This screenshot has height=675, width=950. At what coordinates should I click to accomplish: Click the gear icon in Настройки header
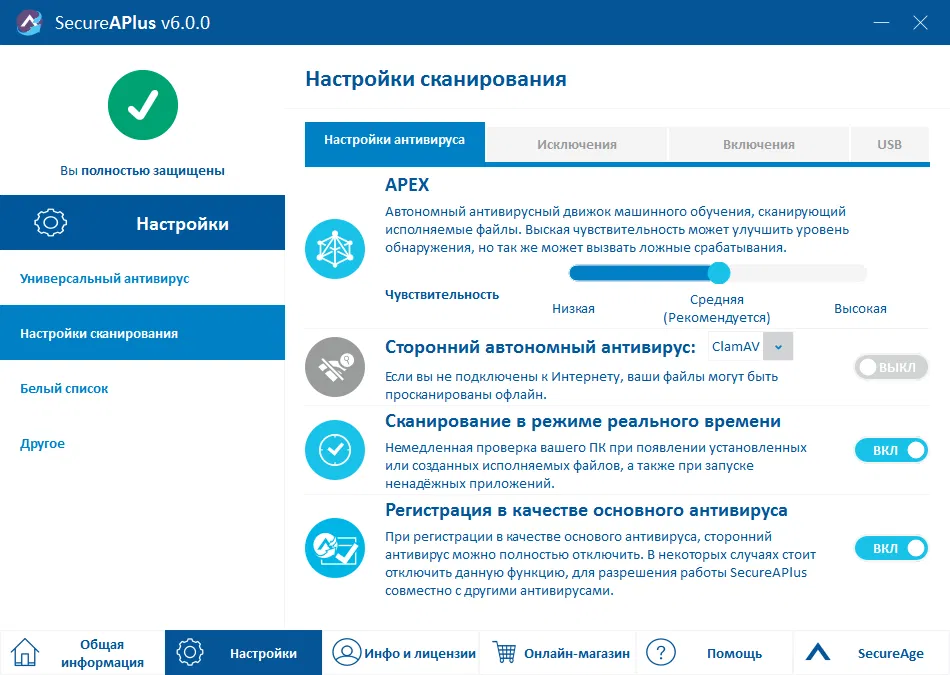50,222
